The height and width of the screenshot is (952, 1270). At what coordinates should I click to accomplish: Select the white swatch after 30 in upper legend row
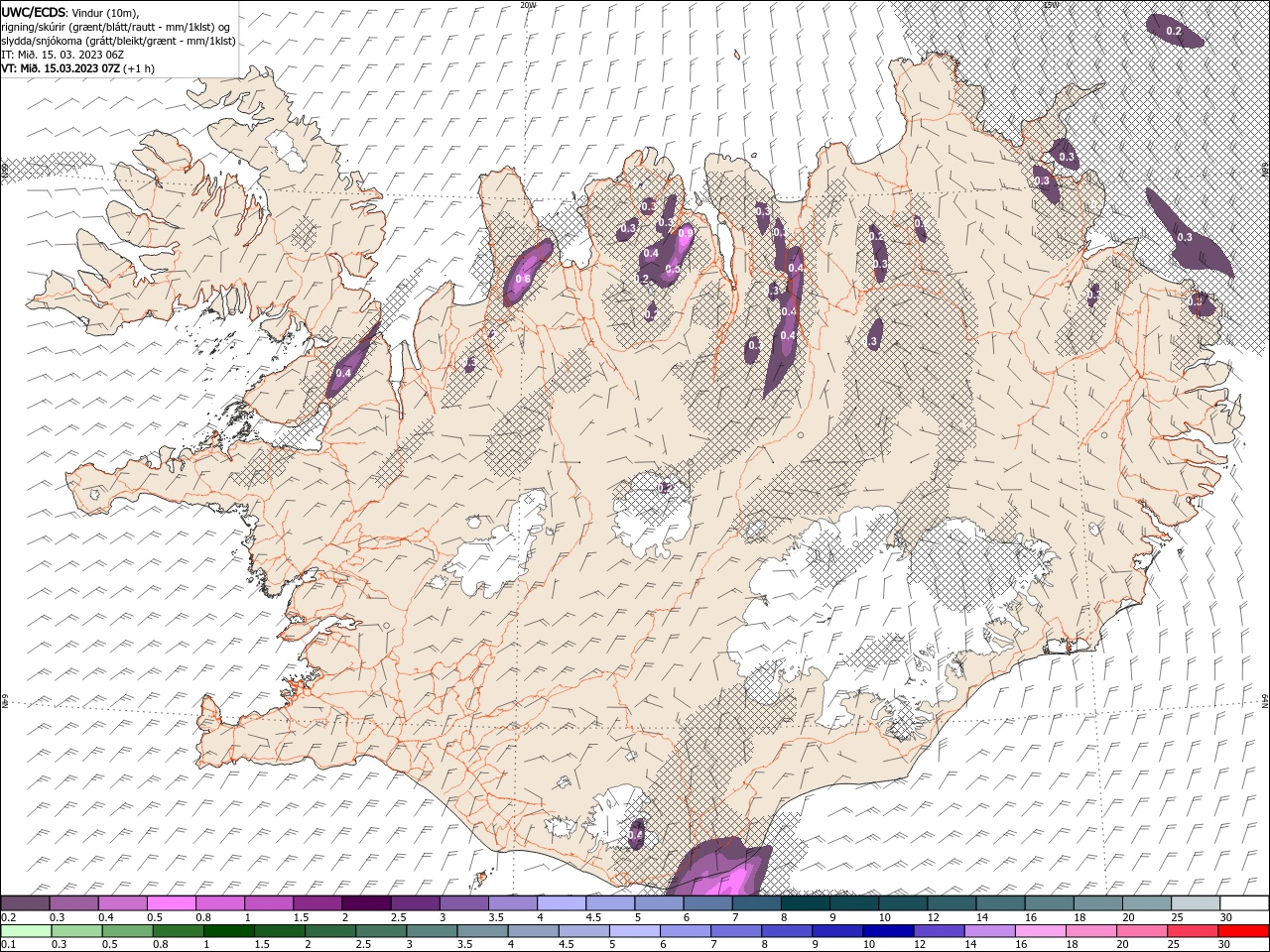[1243, 903]
